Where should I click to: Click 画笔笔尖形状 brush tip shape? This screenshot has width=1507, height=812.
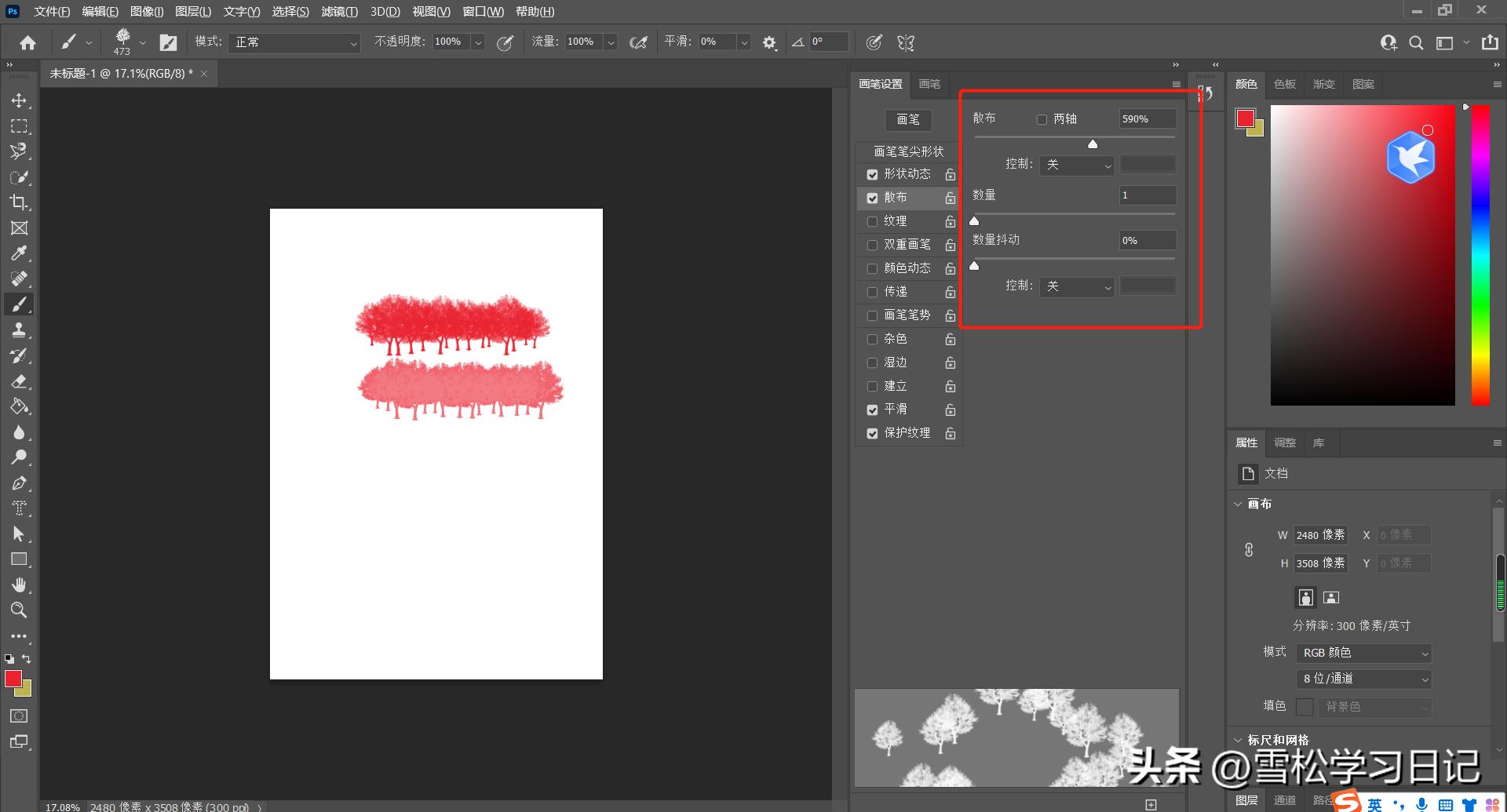coord(908,151)
